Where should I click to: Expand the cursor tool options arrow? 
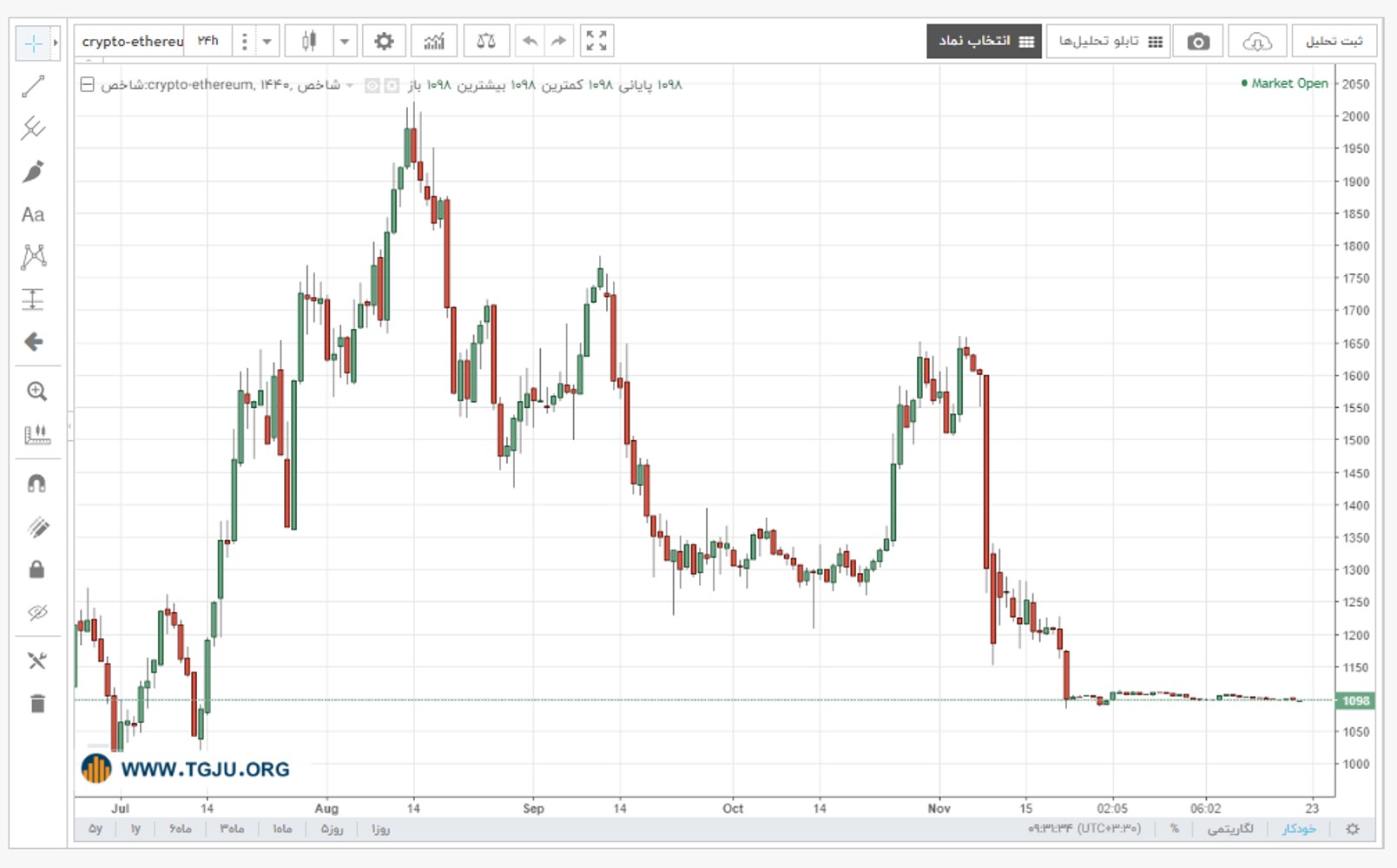[56, 43]
